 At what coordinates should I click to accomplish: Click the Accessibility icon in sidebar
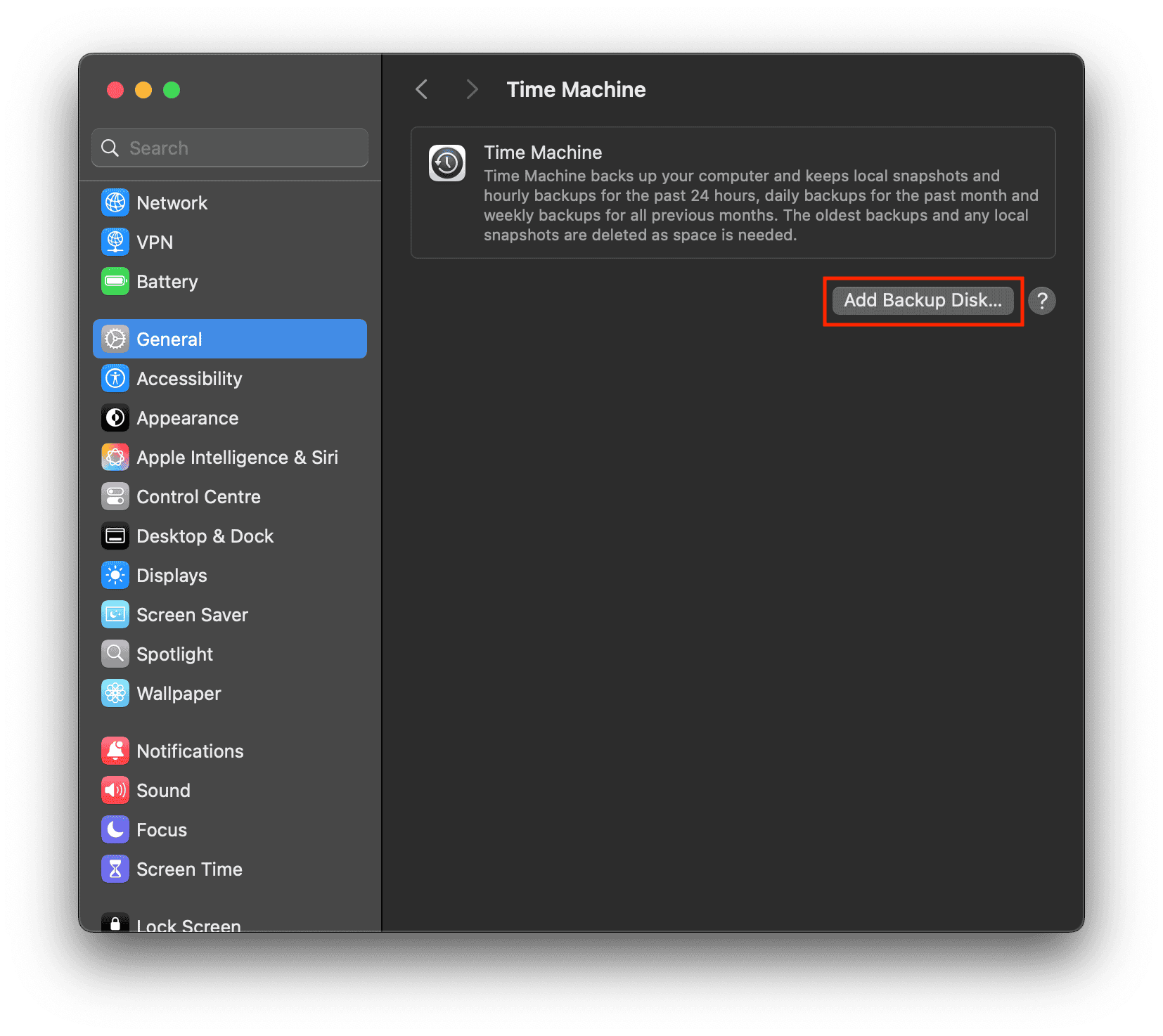(115, 379)
